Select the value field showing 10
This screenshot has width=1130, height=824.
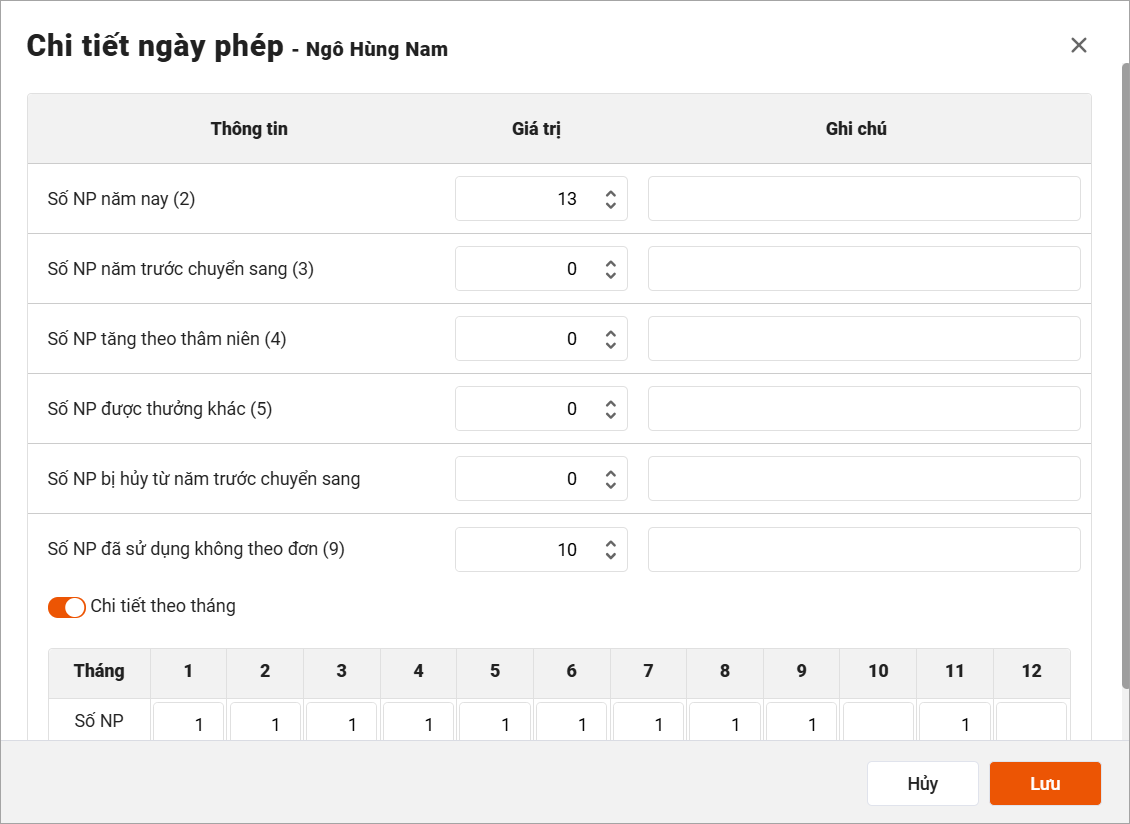527,549
